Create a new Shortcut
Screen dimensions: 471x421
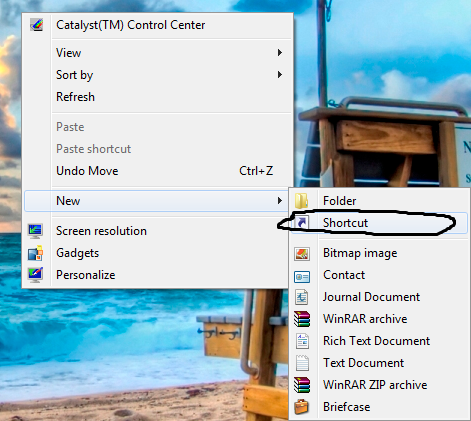379,223
